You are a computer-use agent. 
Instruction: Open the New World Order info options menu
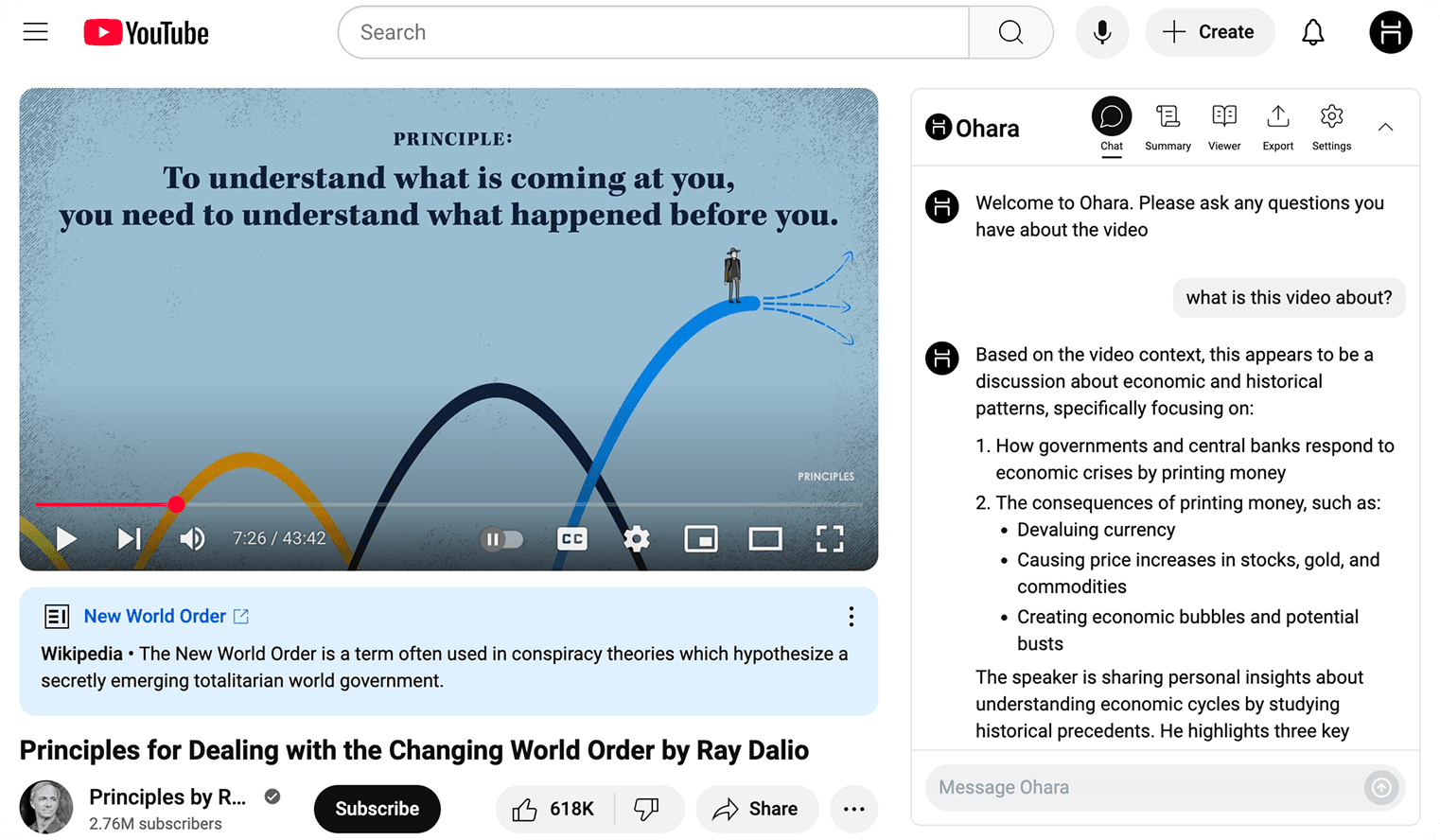851,617
